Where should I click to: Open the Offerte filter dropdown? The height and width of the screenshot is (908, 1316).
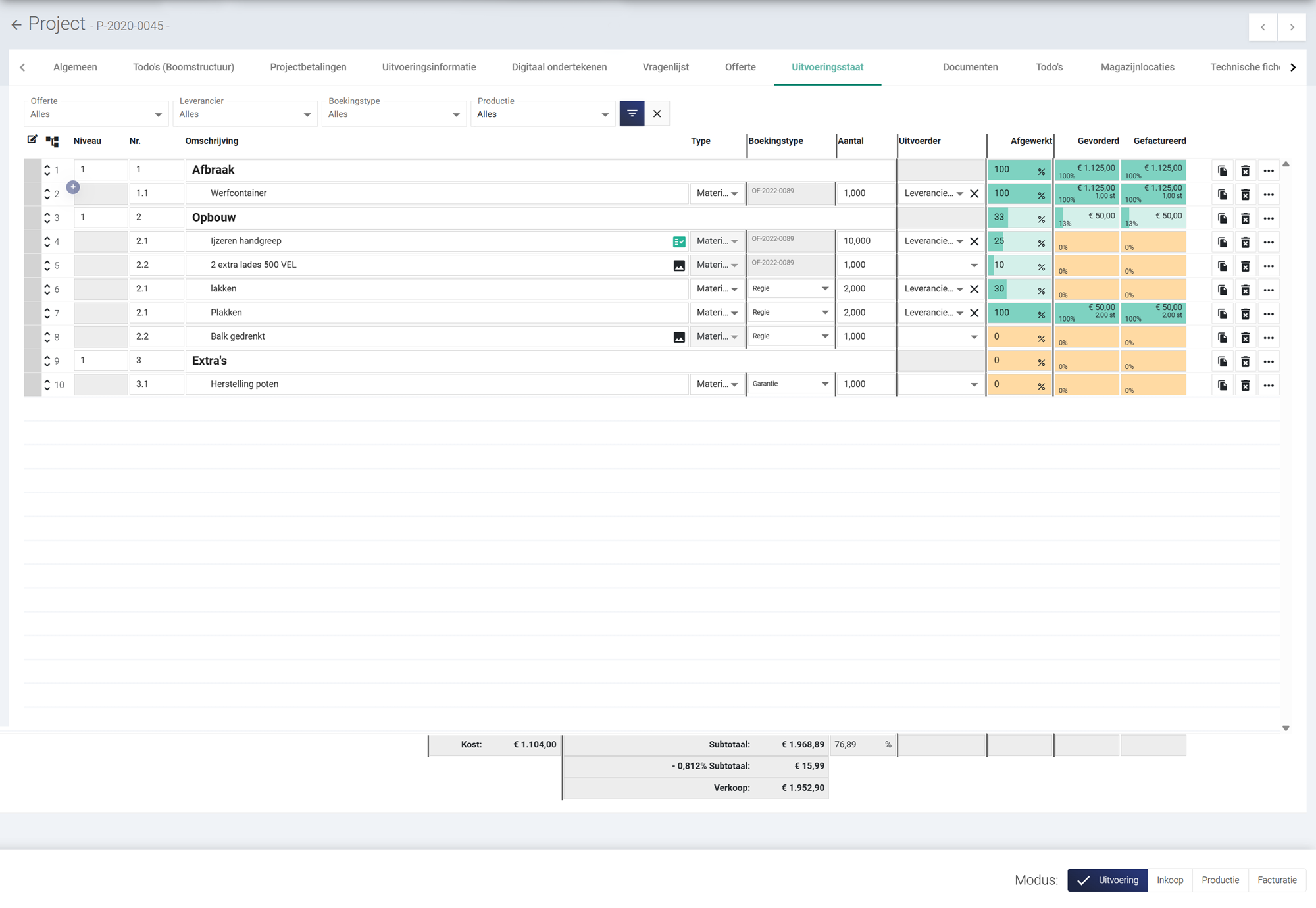(x=96, y=114)
